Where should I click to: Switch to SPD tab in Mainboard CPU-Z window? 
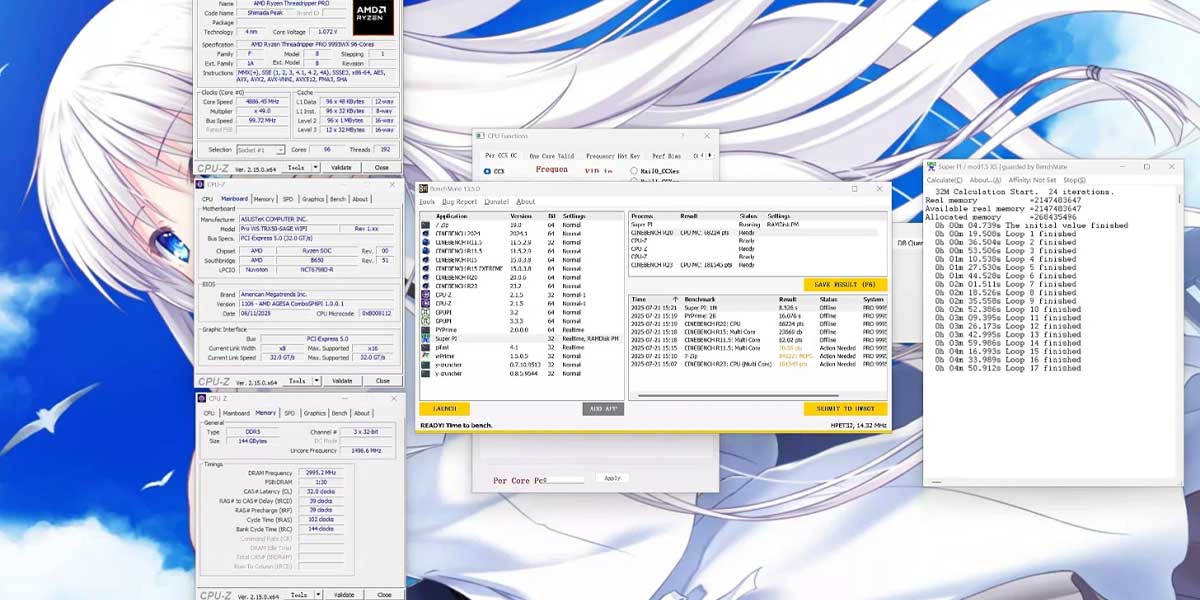point(288,199)
